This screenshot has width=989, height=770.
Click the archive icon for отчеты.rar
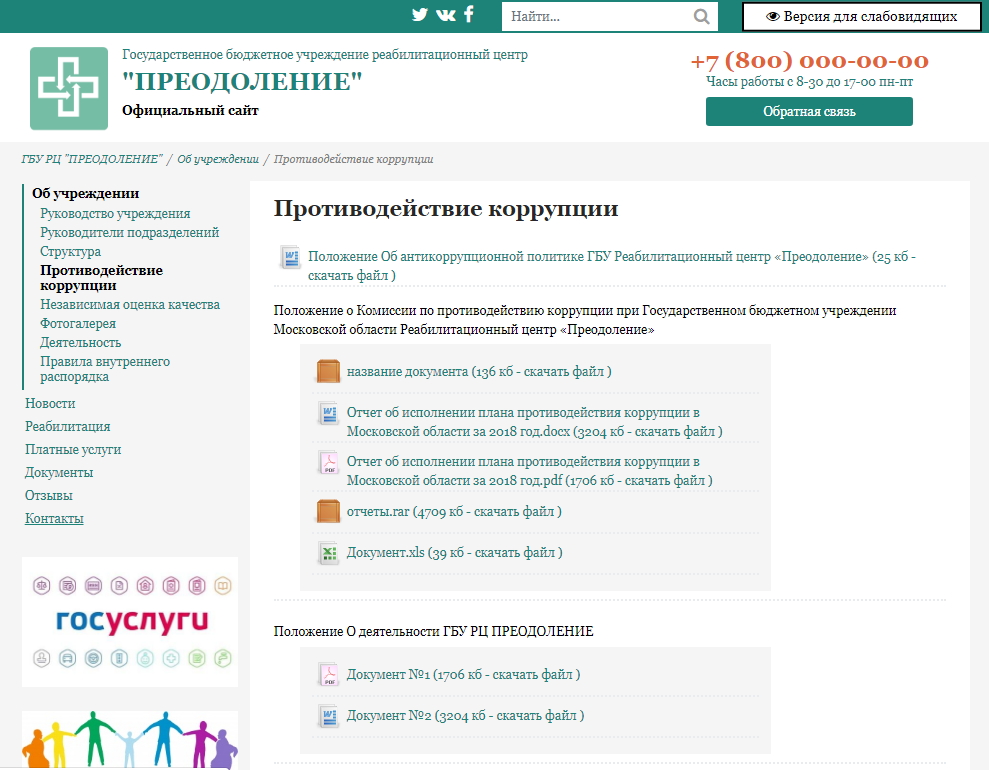point(328,511)
